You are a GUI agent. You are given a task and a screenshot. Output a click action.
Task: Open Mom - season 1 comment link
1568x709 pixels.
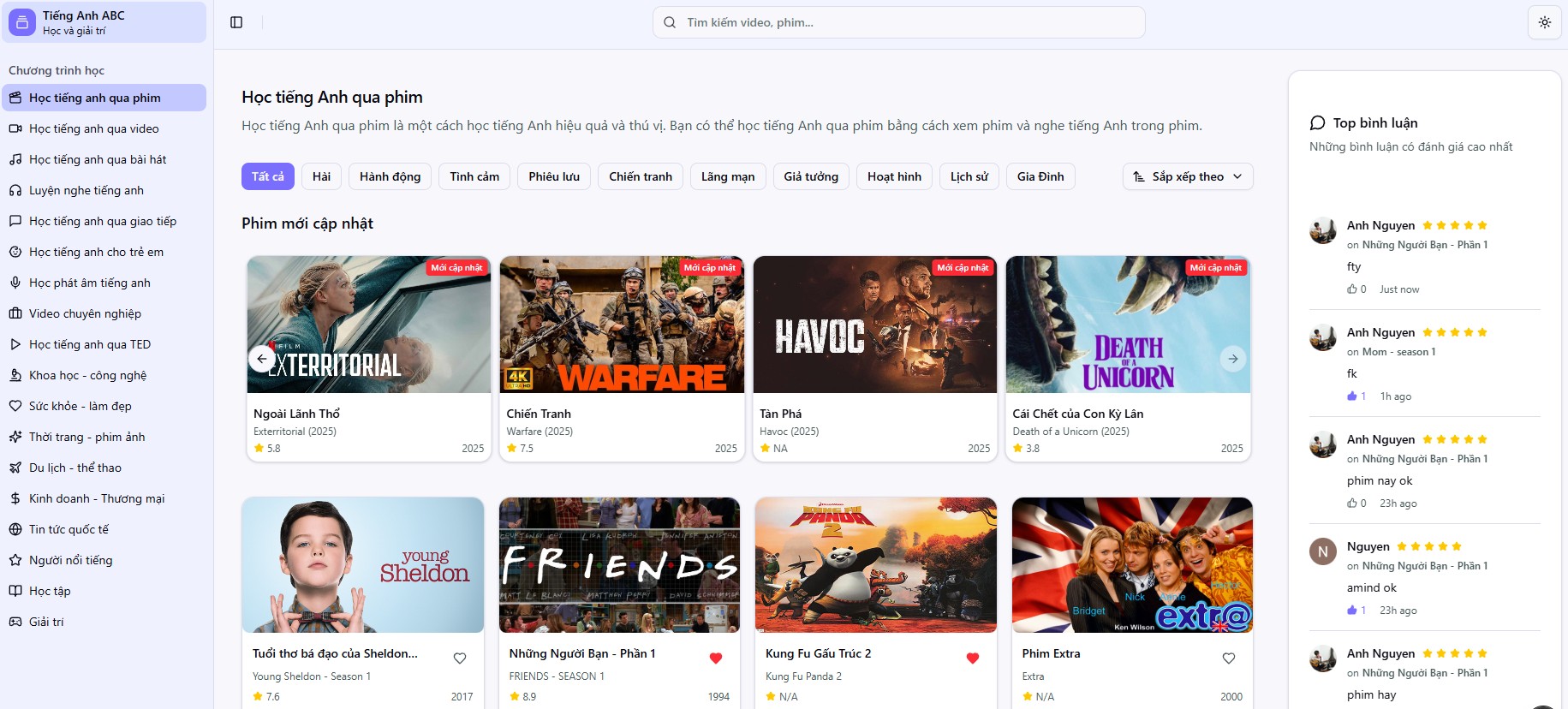1398,352
